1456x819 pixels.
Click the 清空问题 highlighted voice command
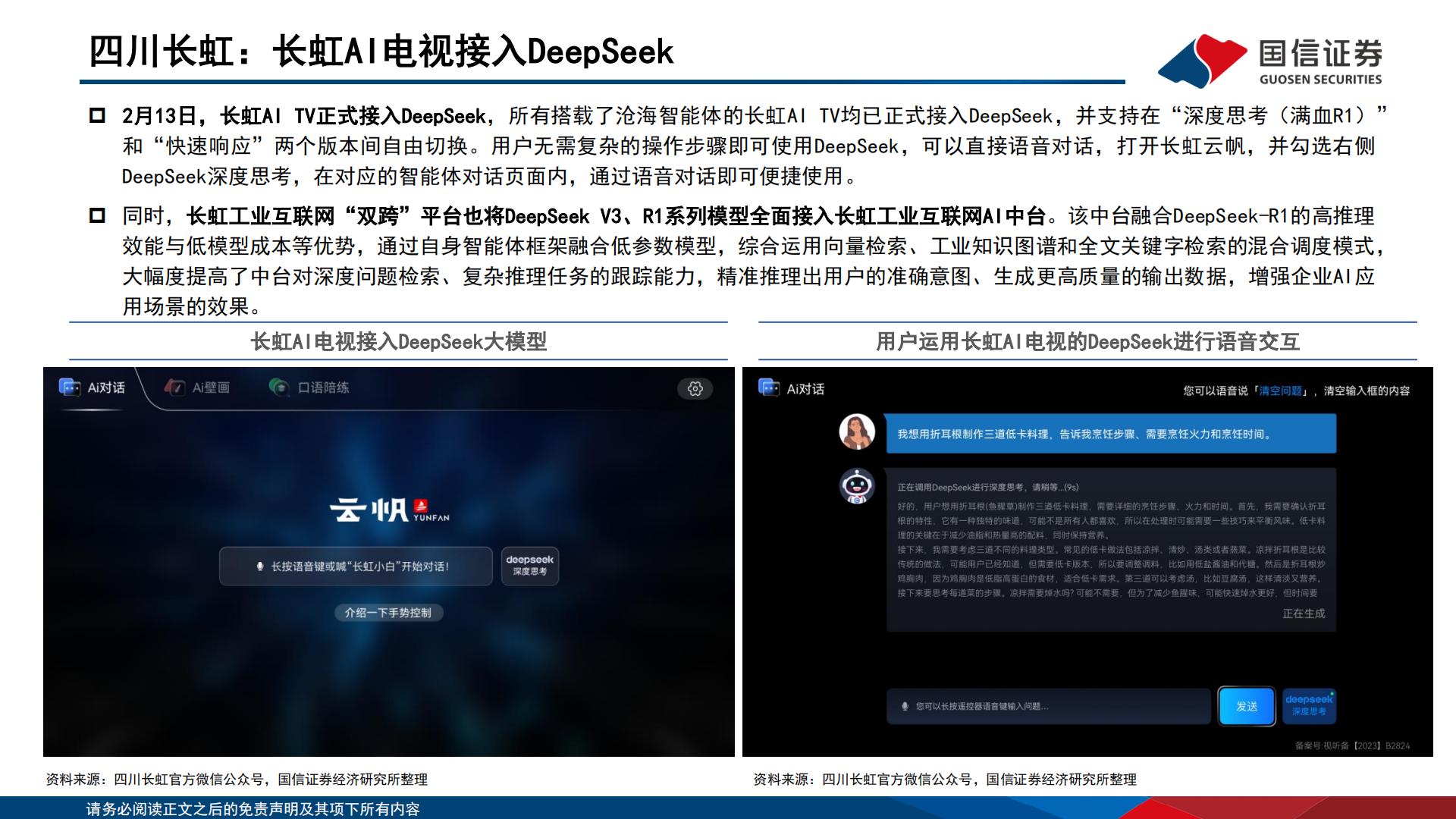[x=1280, y=391]
